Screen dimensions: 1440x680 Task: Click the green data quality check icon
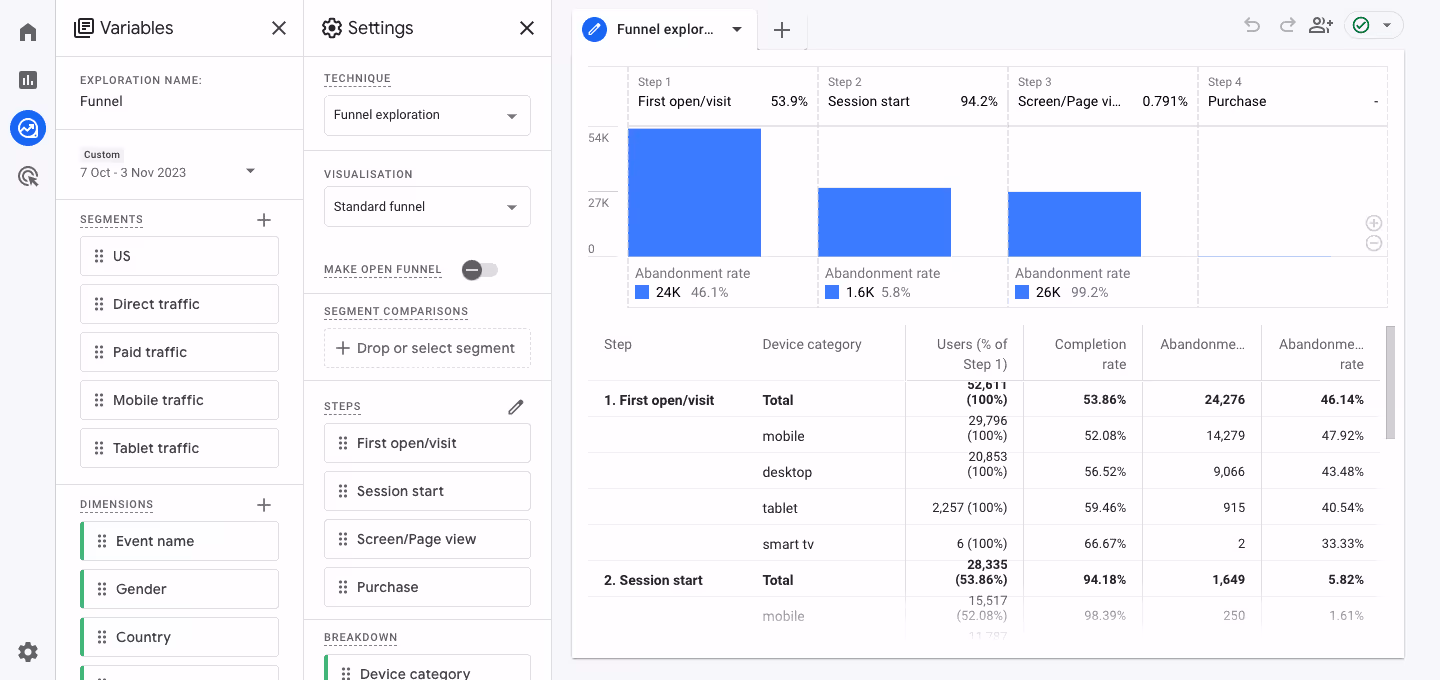[x=1361, y=25]
